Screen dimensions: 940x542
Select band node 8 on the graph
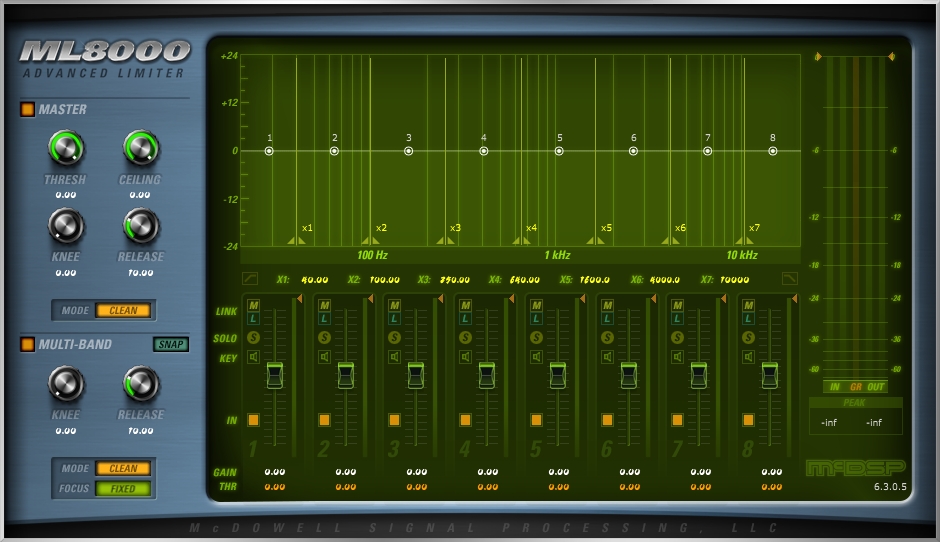click(773, 151)
